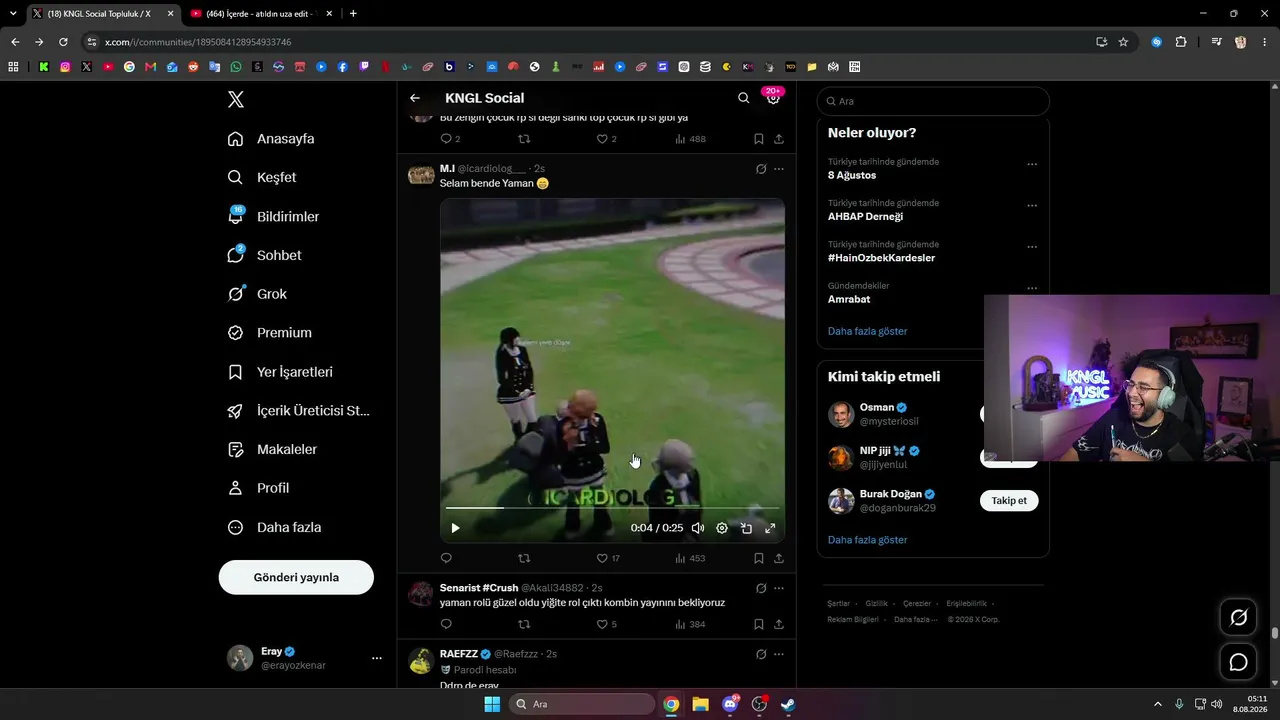This screenshot has height=720, width=1280.
Task: Repost M.I's Selam bende Yaman post
Action: (x=524, y=558)
